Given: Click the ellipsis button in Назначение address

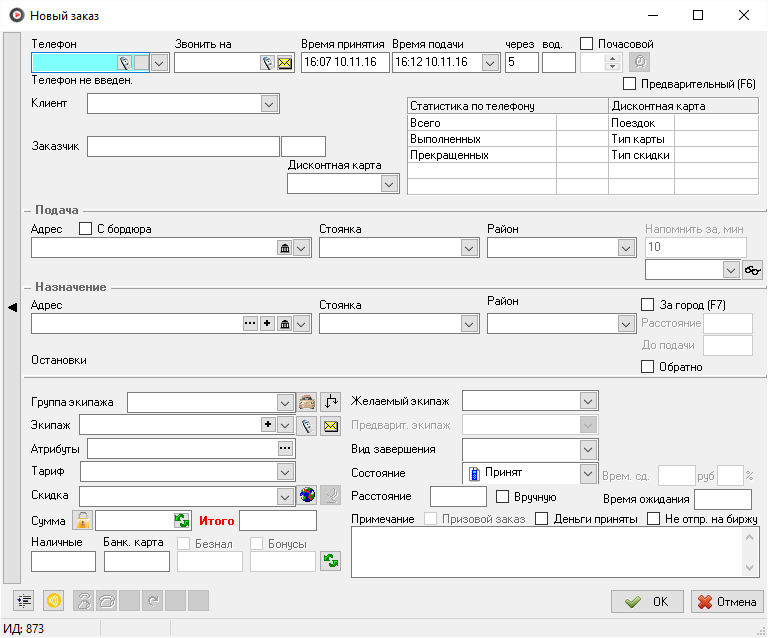Looking at the screenshot, I should [x=250, y=323].
